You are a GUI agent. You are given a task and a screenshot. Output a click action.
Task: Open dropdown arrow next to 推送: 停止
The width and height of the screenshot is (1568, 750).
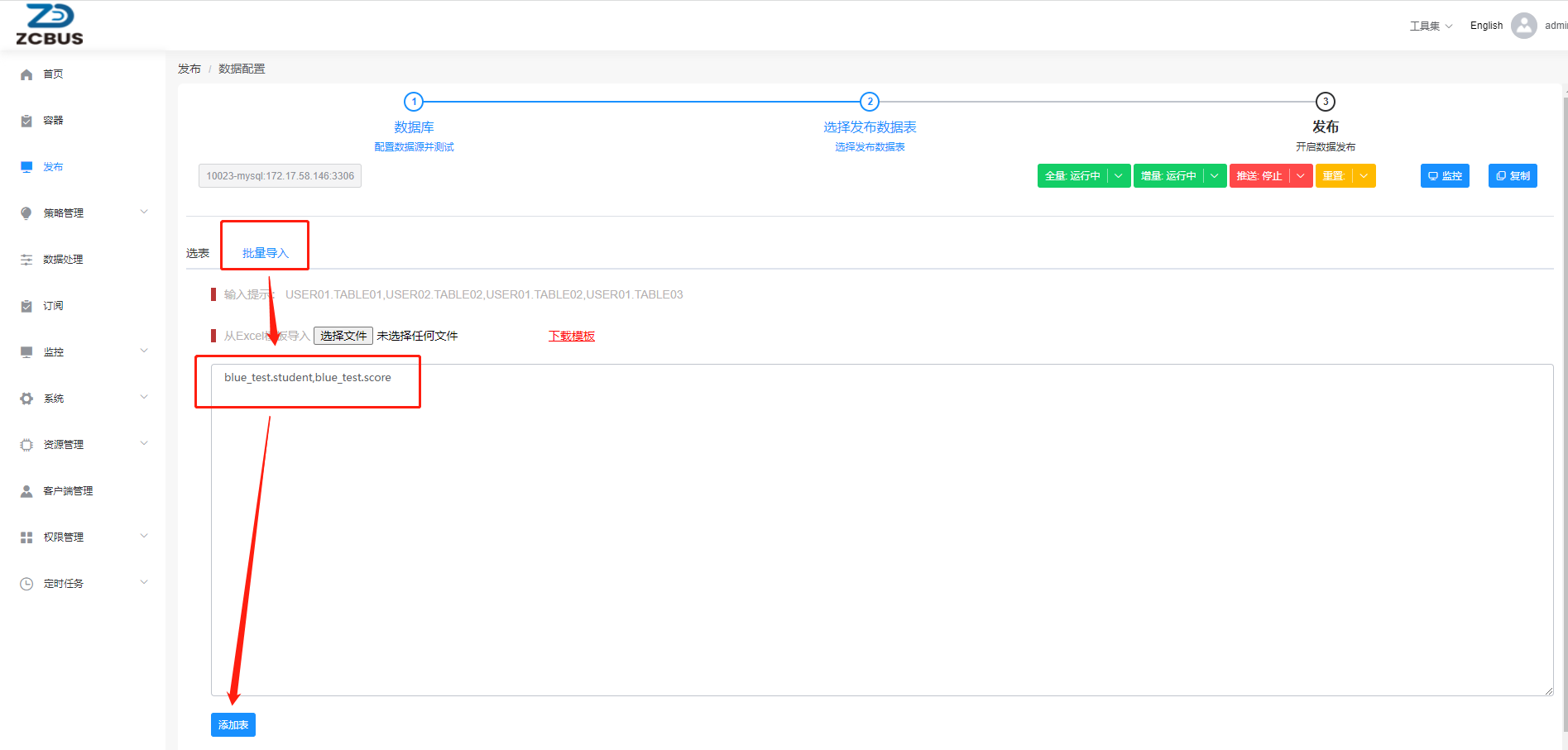[x=1301, y=176]
